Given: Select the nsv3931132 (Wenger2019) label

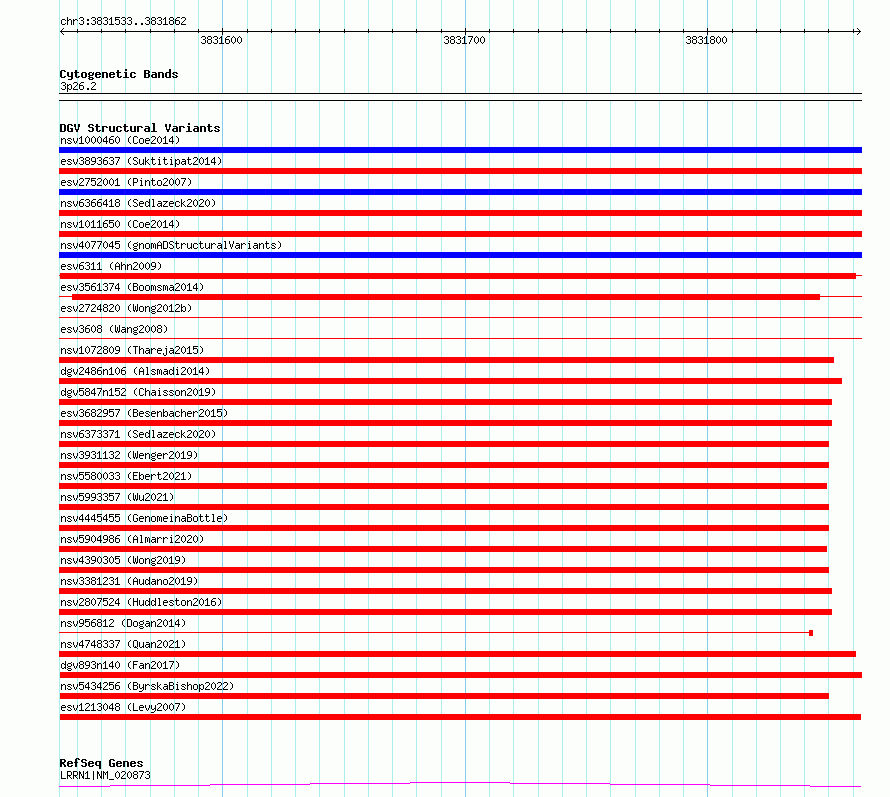Looking at the screenshot, I should pyautogui.click(x=129, y=455).
